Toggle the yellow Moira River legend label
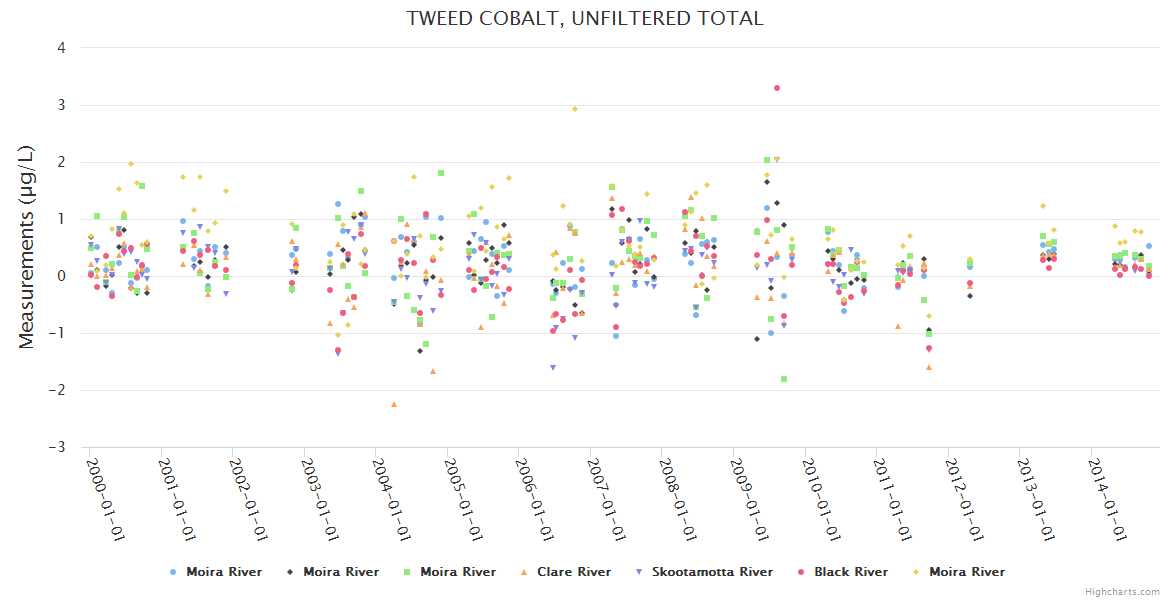Screen dimensions: 1170x600 coord(966,572)
